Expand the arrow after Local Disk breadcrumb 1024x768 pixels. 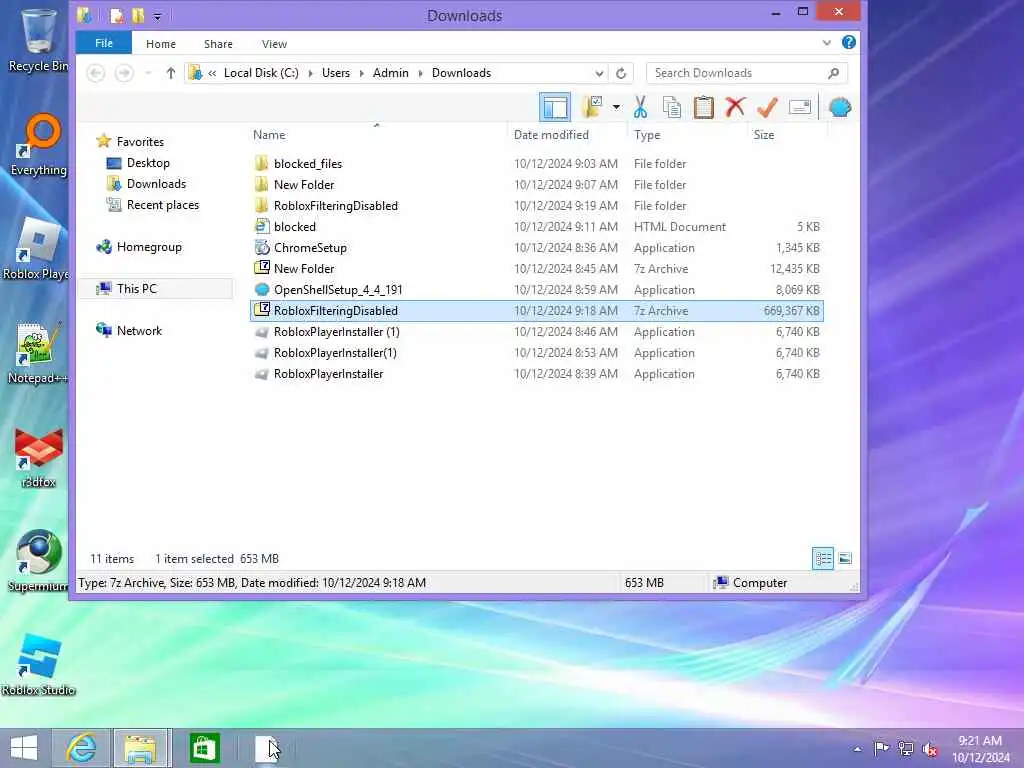(310, 73)
